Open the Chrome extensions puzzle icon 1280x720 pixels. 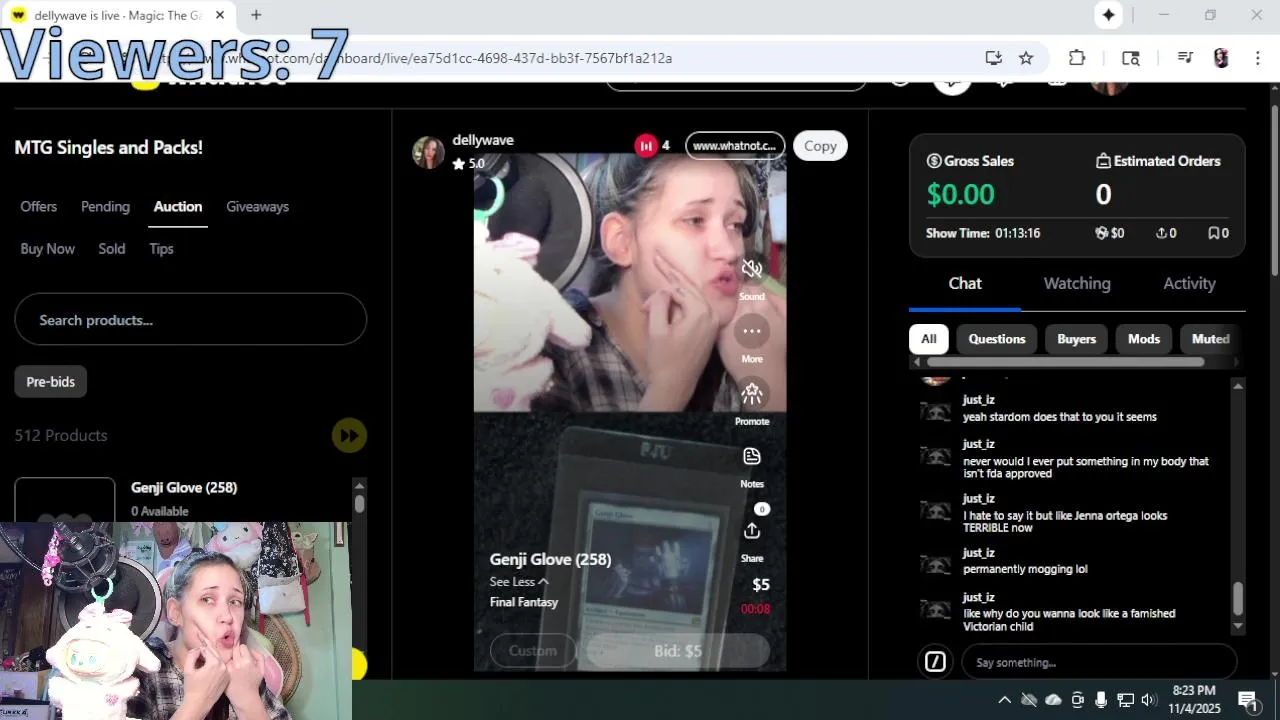(x=1077, y=58)
